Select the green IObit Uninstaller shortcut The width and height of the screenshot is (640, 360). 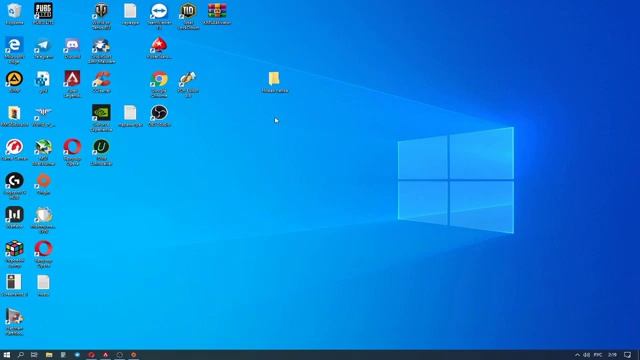pyautogui.click(x=101, y=147)
